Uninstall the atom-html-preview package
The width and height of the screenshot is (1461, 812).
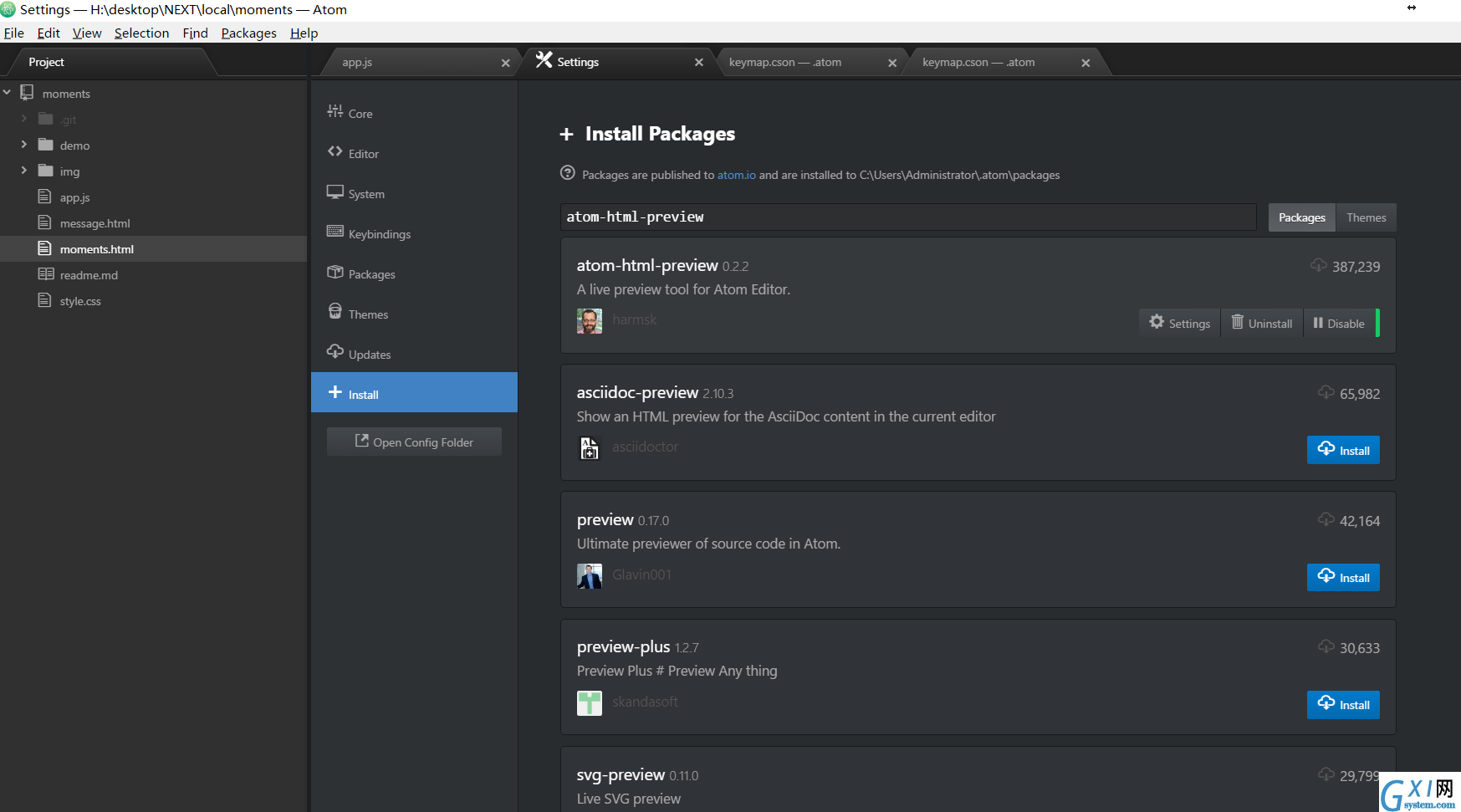(1261, 323)
